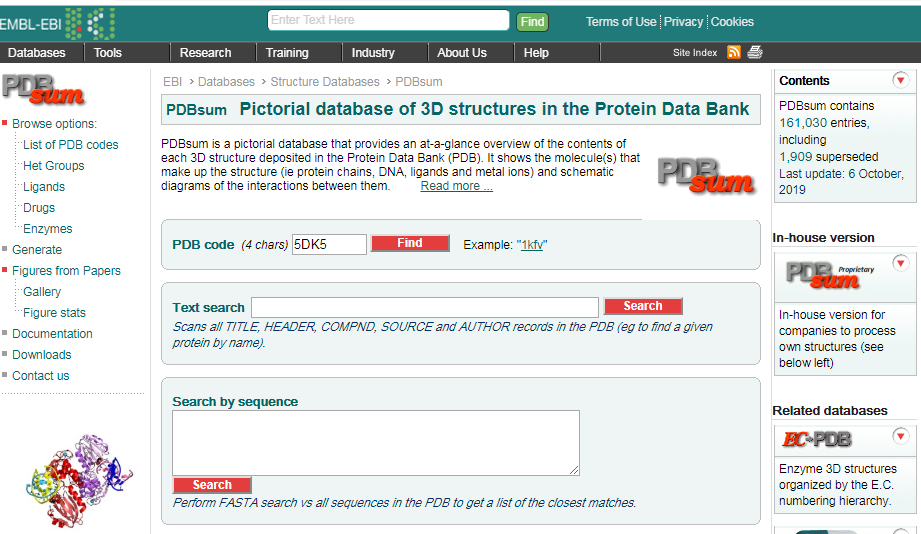Click the EC-PDB logo icon

coord(816,439)
